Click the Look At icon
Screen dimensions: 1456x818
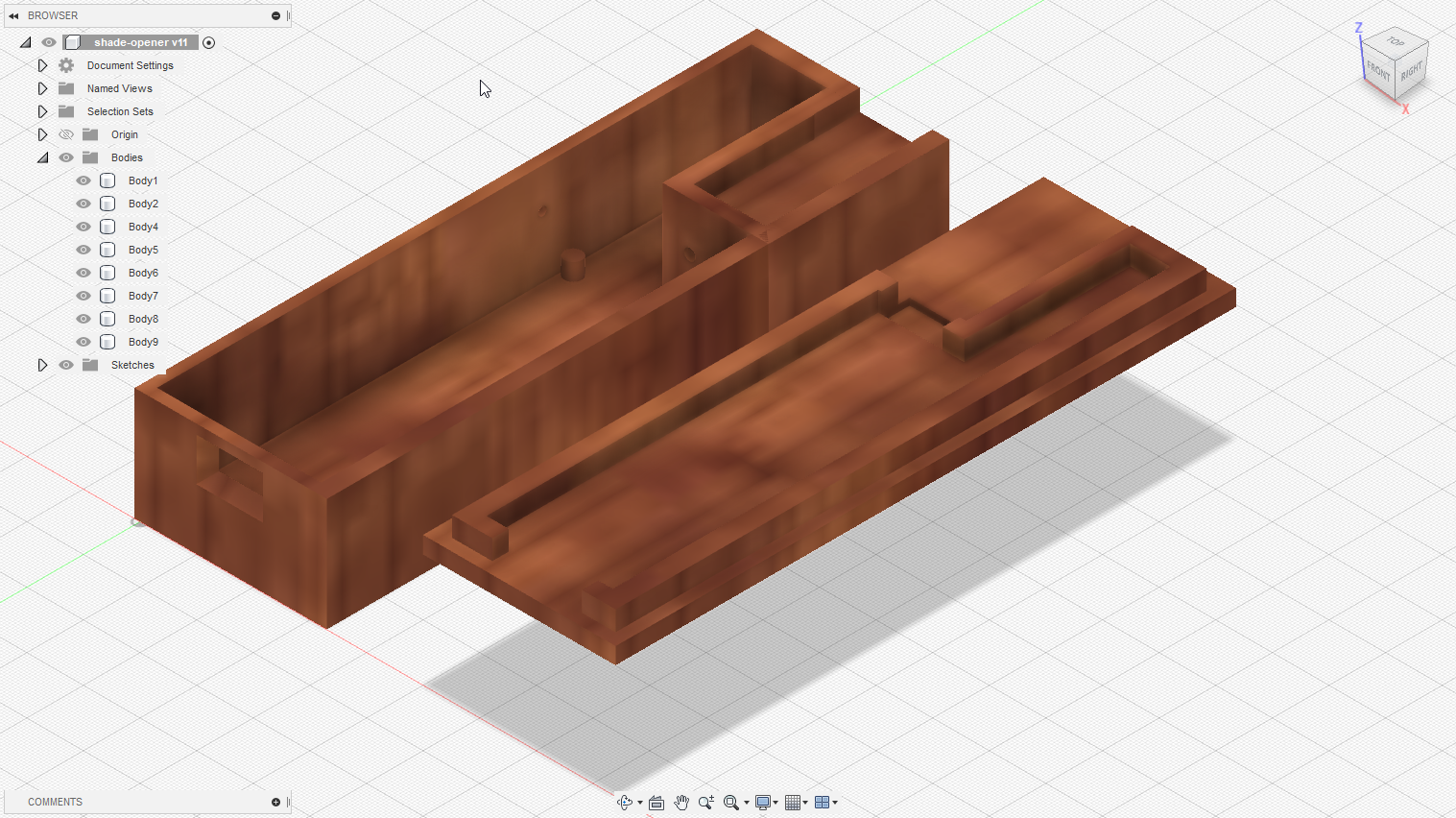[656, 803]
